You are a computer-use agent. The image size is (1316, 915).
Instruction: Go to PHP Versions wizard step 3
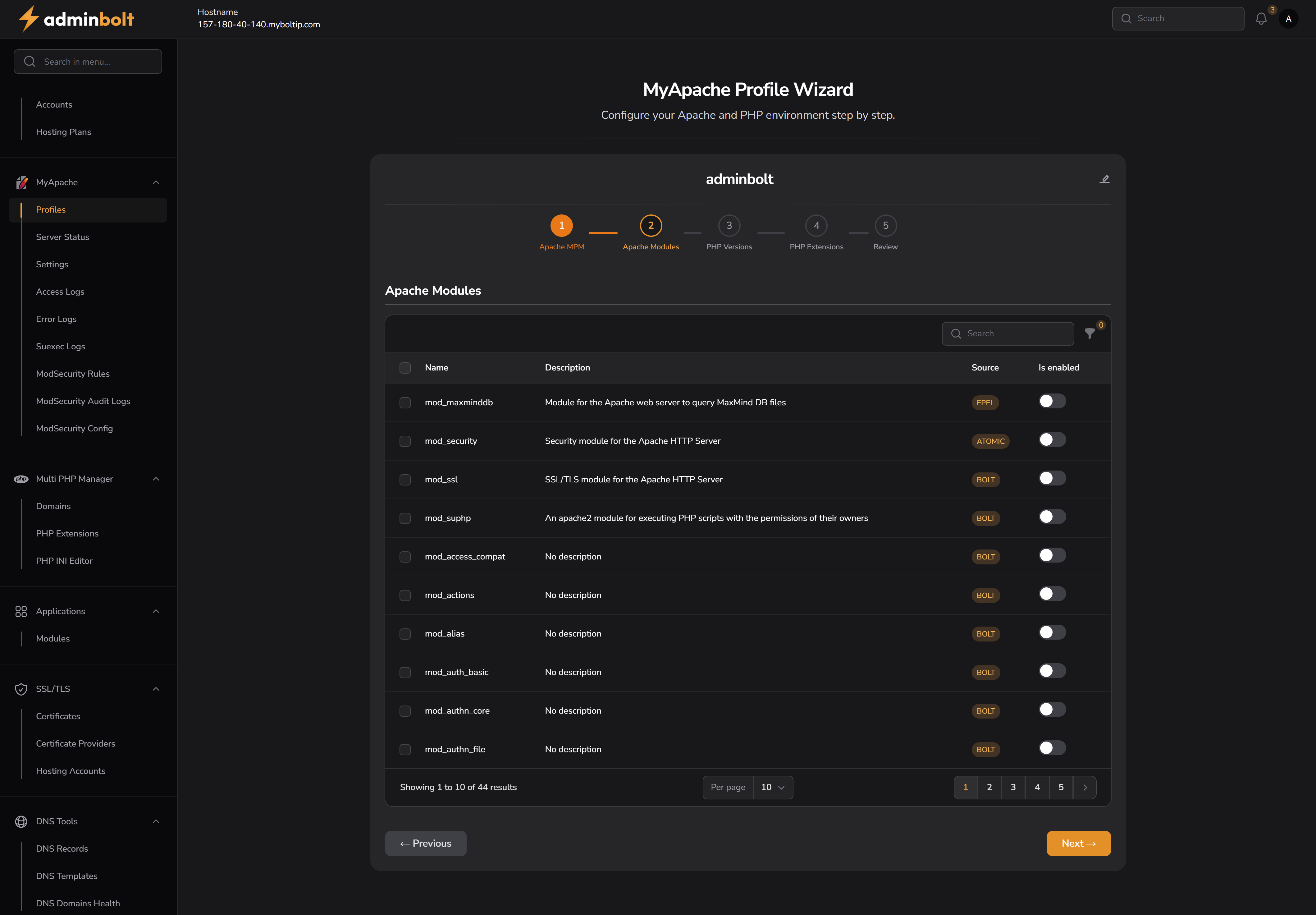tap(729, 226)
